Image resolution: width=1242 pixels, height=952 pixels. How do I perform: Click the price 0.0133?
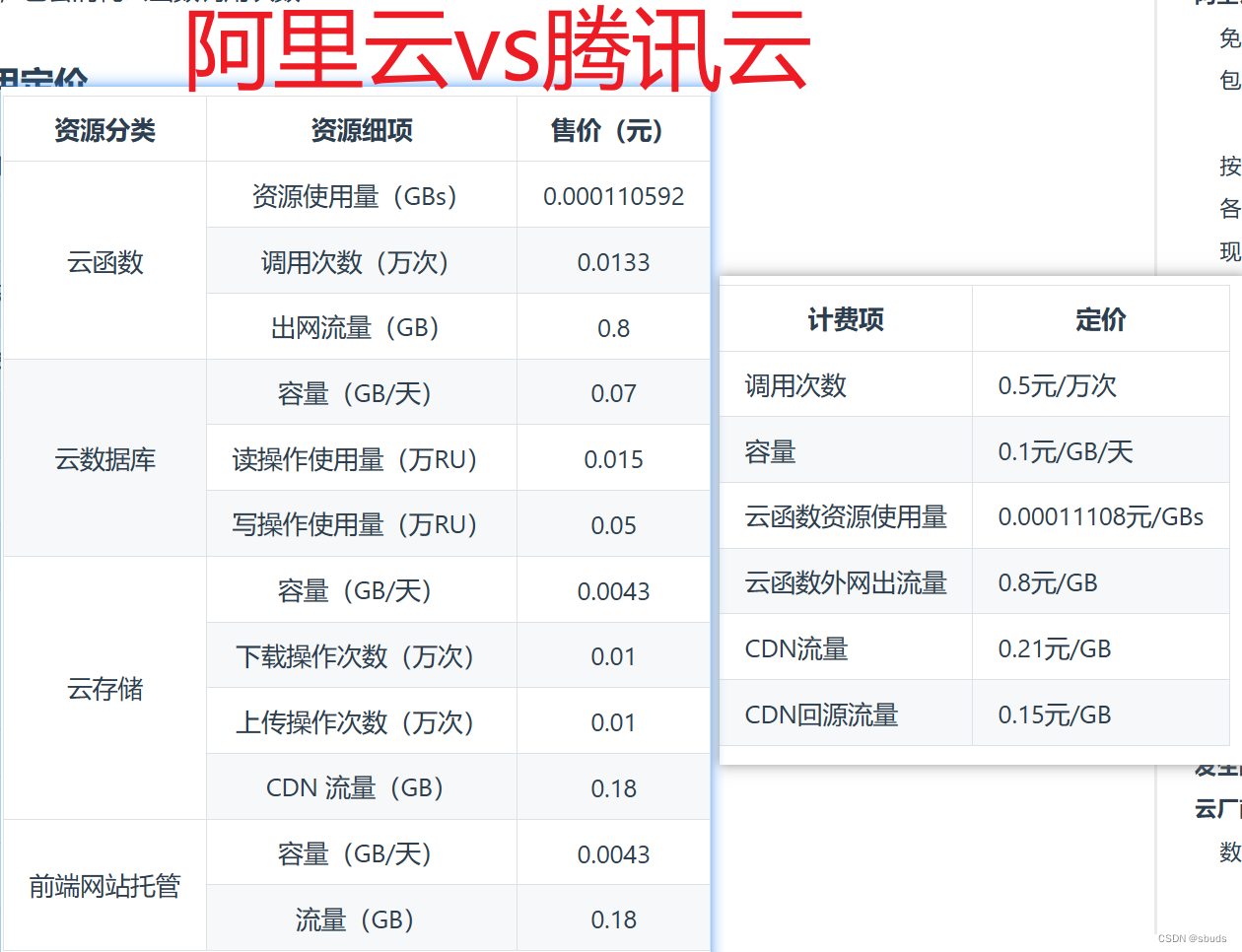click(613, 262)
